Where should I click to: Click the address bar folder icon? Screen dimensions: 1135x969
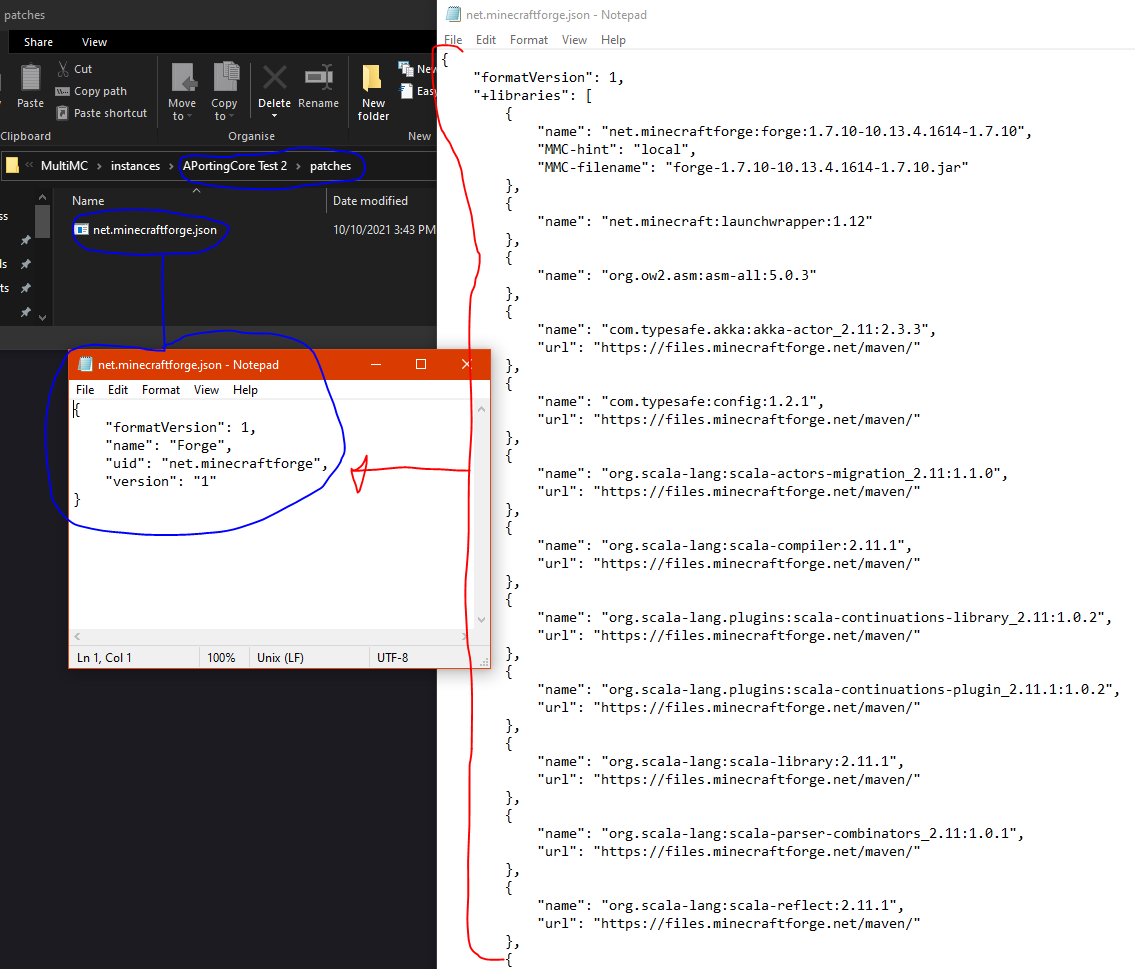point(12,166)
